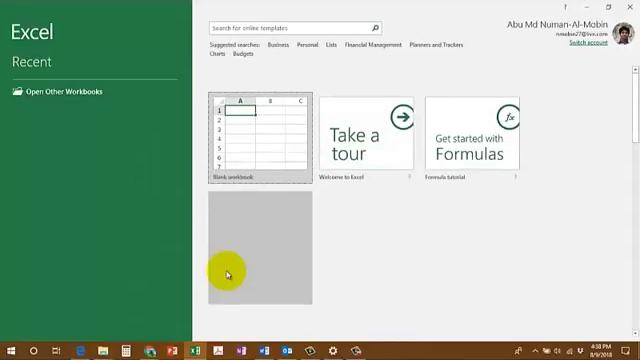
Task: Launch Edge browser from taskbar
Action: tap(80, 351)
